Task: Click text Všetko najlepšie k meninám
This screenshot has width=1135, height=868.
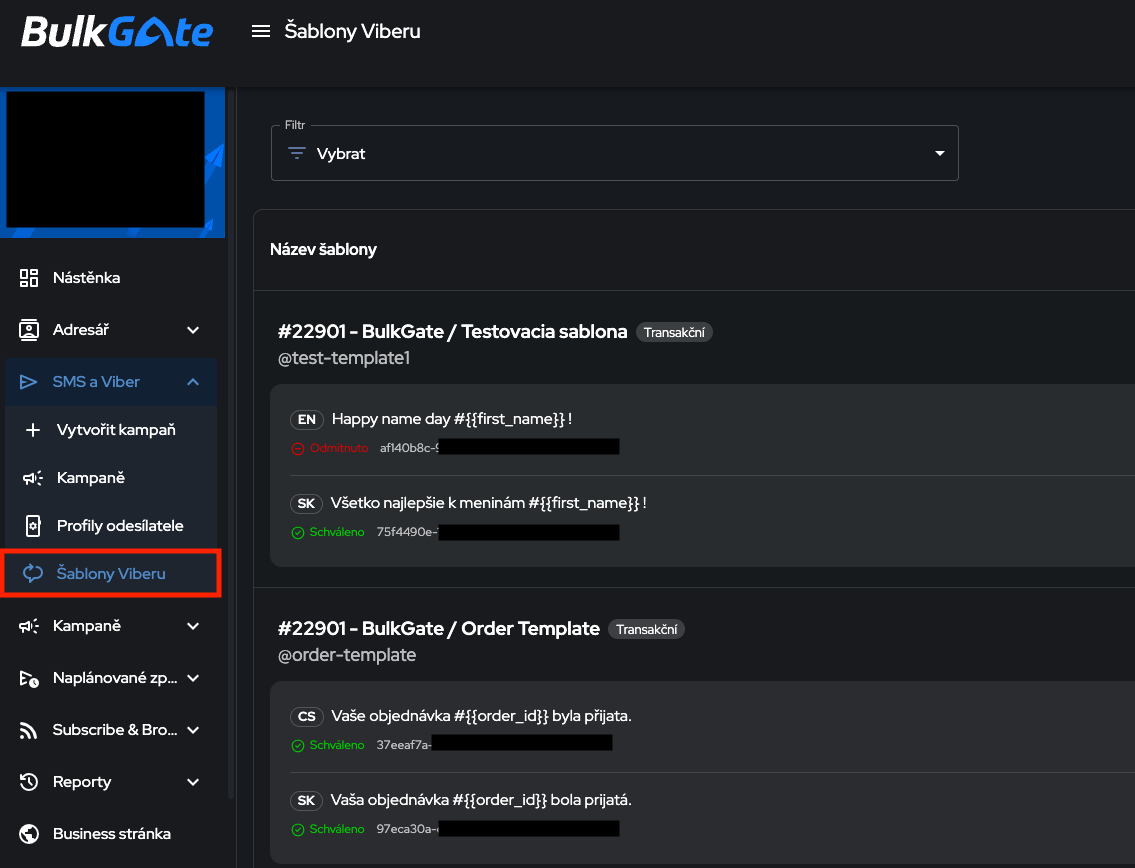Action: point(428,503)
